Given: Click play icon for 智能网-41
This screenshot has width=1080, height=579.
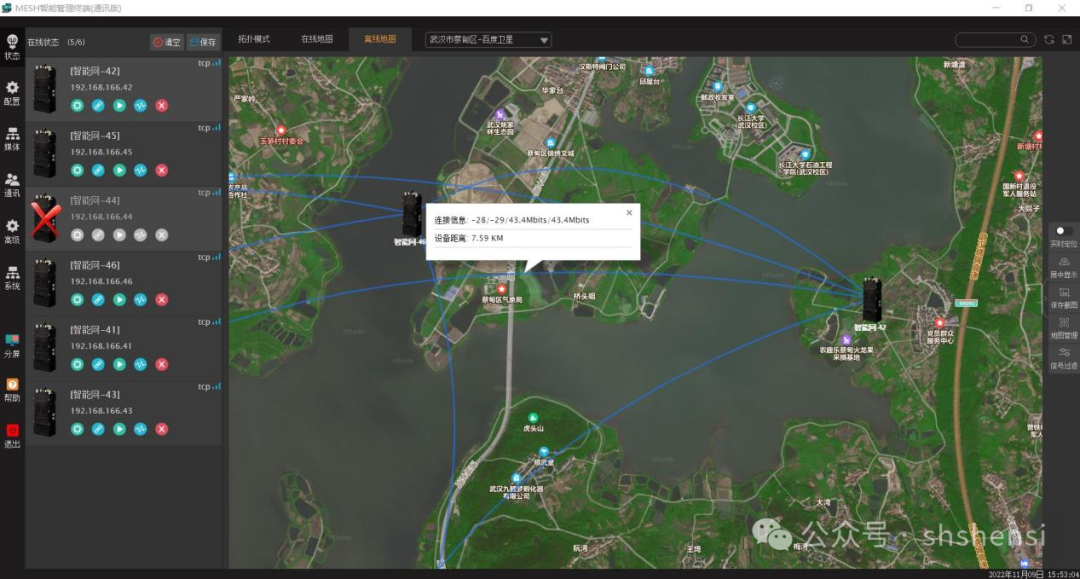Looking at the screenshot, I should click(119, 364).
